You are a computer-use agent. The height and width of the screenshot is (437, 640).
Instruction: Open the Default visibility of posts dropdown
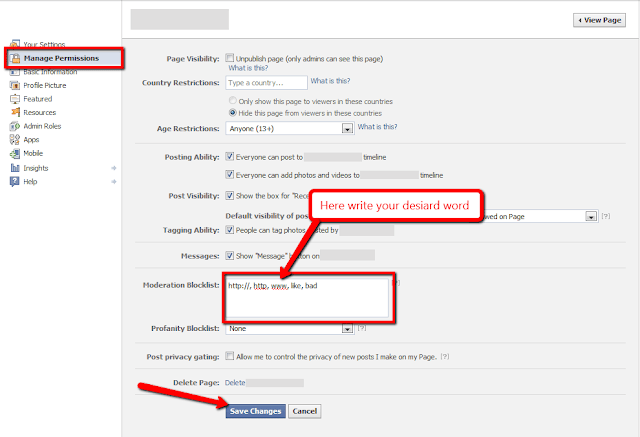pos(591,216)
